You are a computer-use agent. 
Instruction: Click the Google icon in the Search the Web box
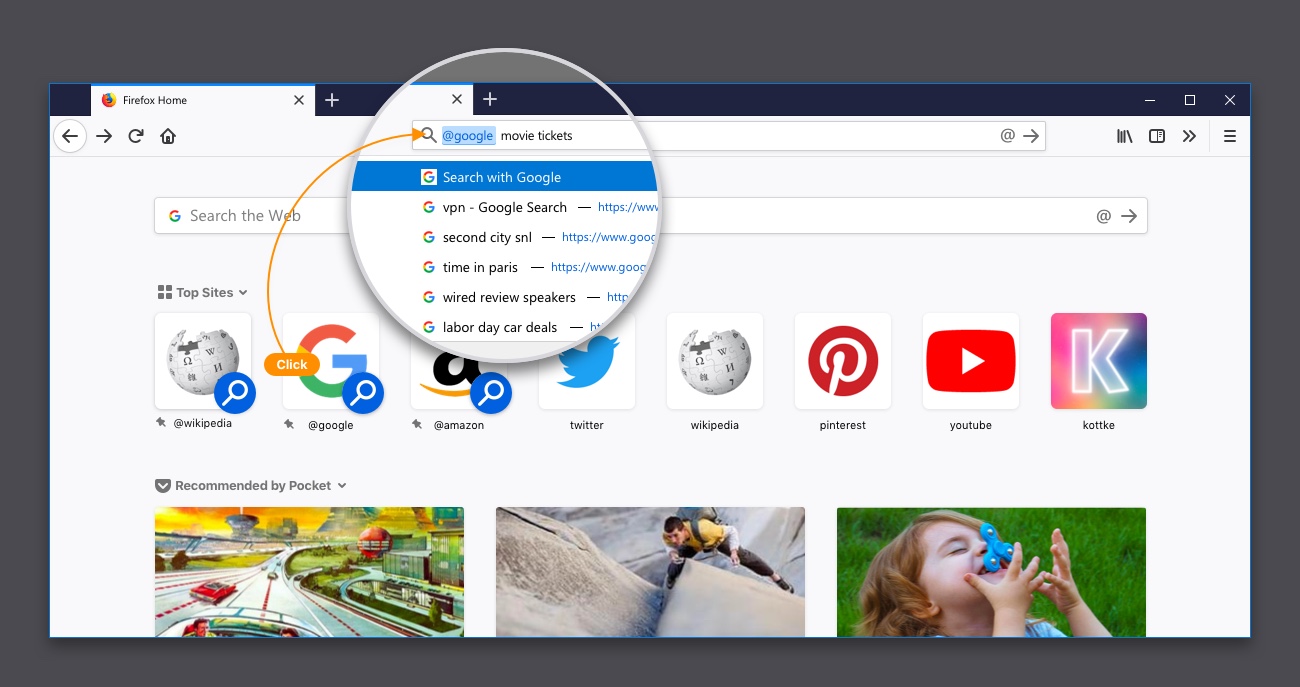coord(175,216)
